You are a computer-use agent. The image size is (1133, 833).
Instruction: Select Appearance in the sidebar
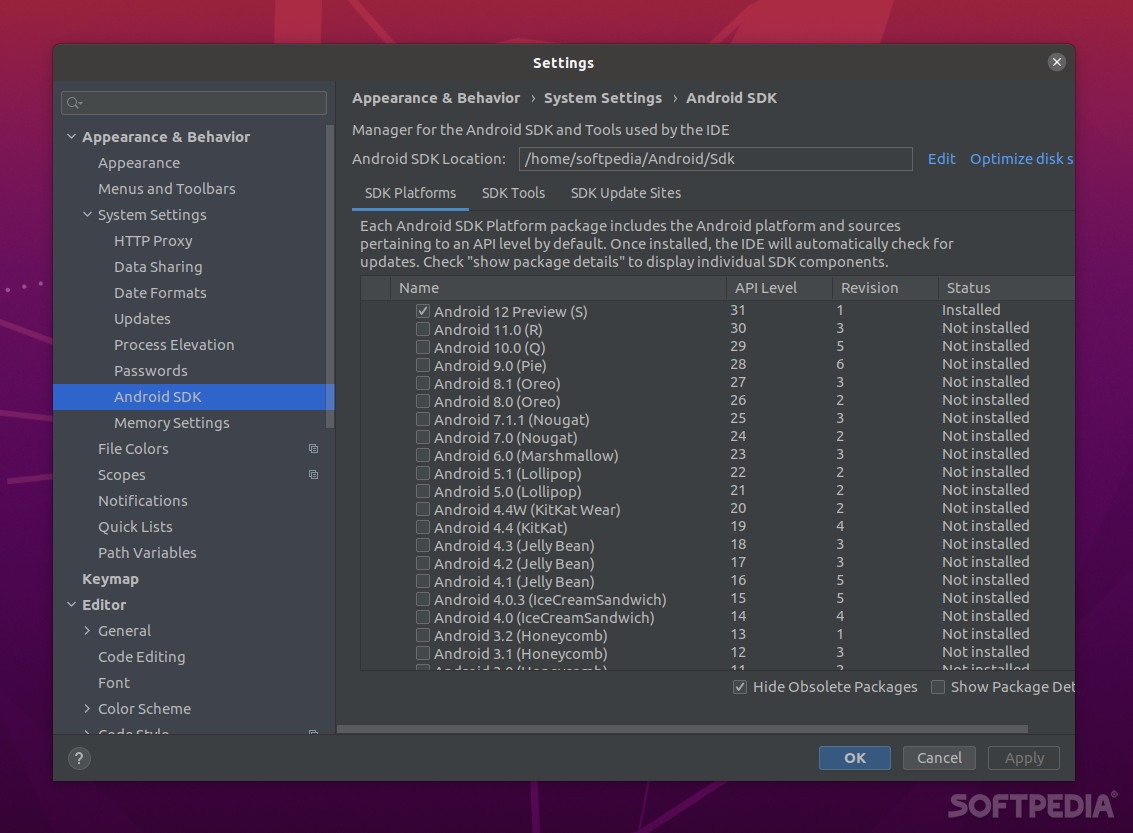[x=139, y=163]
